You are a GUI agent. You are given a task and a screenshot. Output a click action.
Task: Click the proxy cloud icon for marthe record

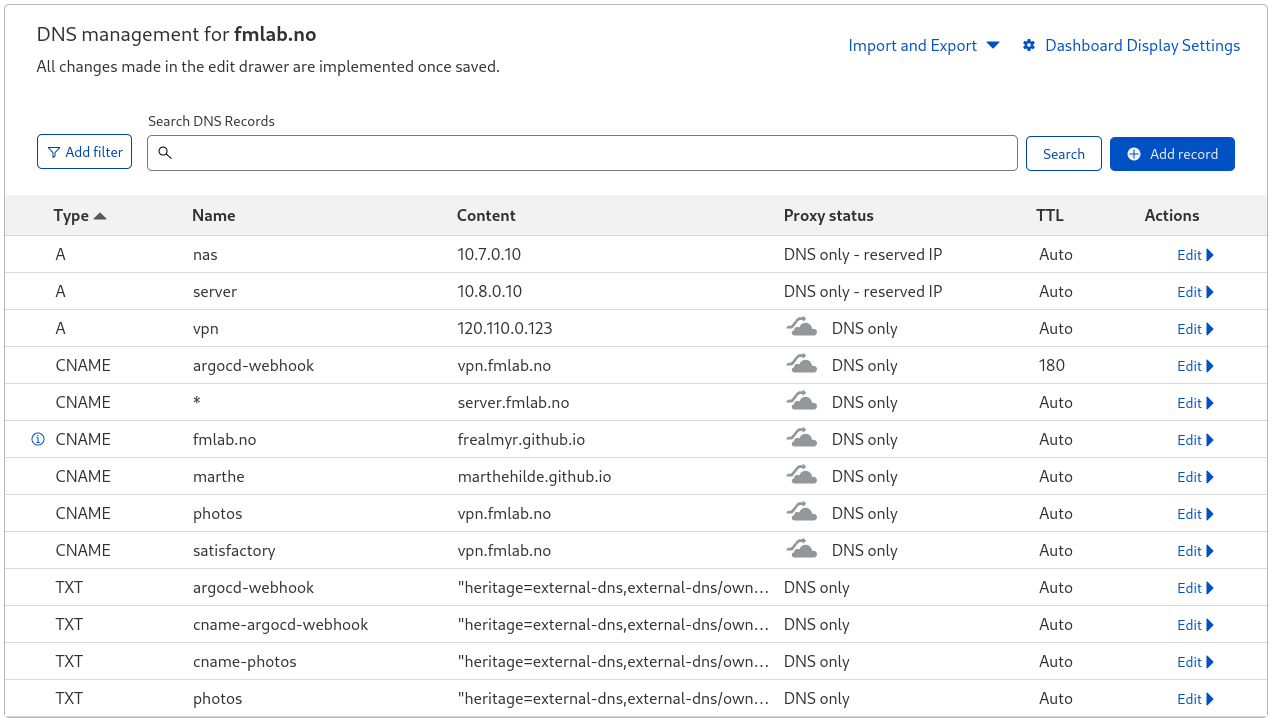[802, 475]
